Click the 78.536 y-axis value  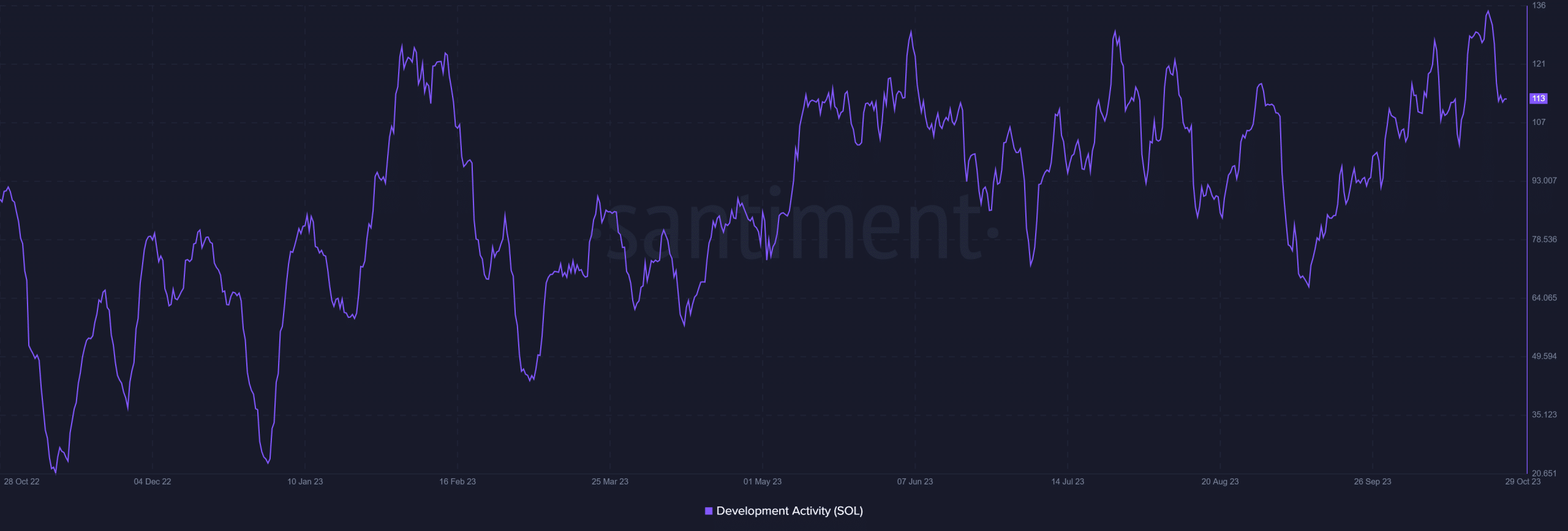pos(1544,239)
